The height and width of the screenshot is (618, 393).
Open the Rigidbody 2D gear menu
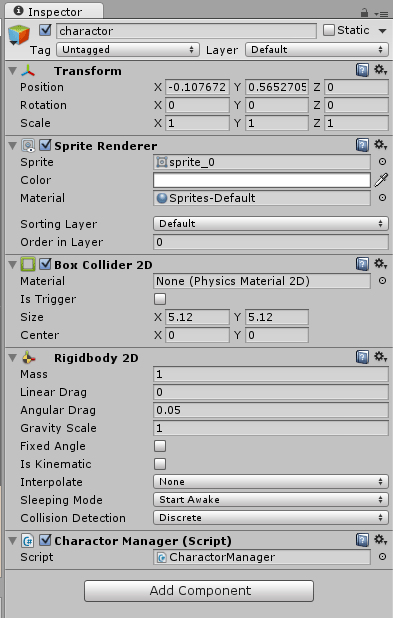tap(380, 357)
